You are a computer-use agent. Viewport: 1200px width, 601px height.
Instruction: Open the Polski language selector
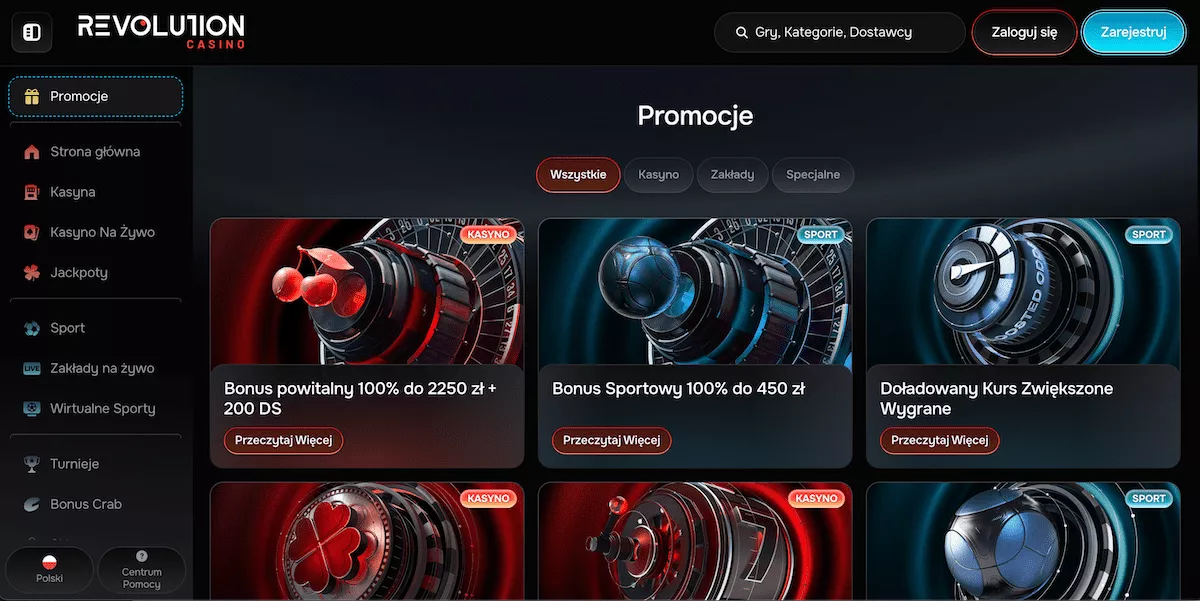49,571
